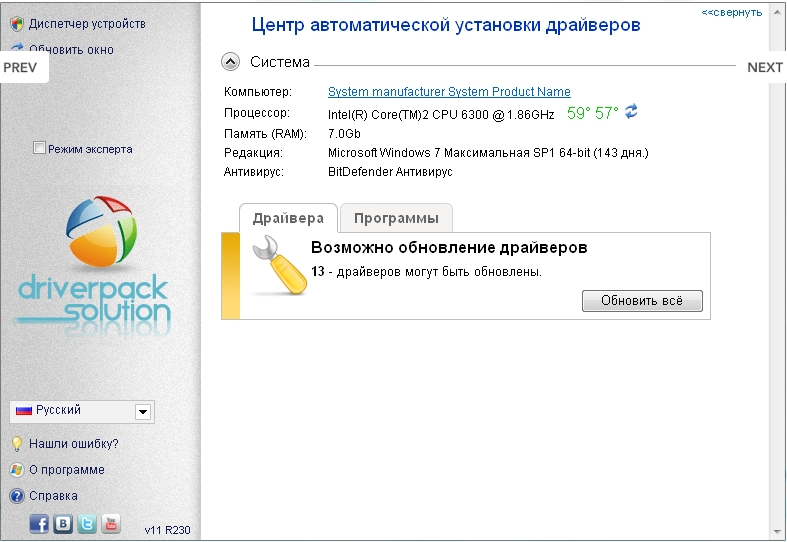Click the 7.0Gb RAM value

tap(344, 133)
